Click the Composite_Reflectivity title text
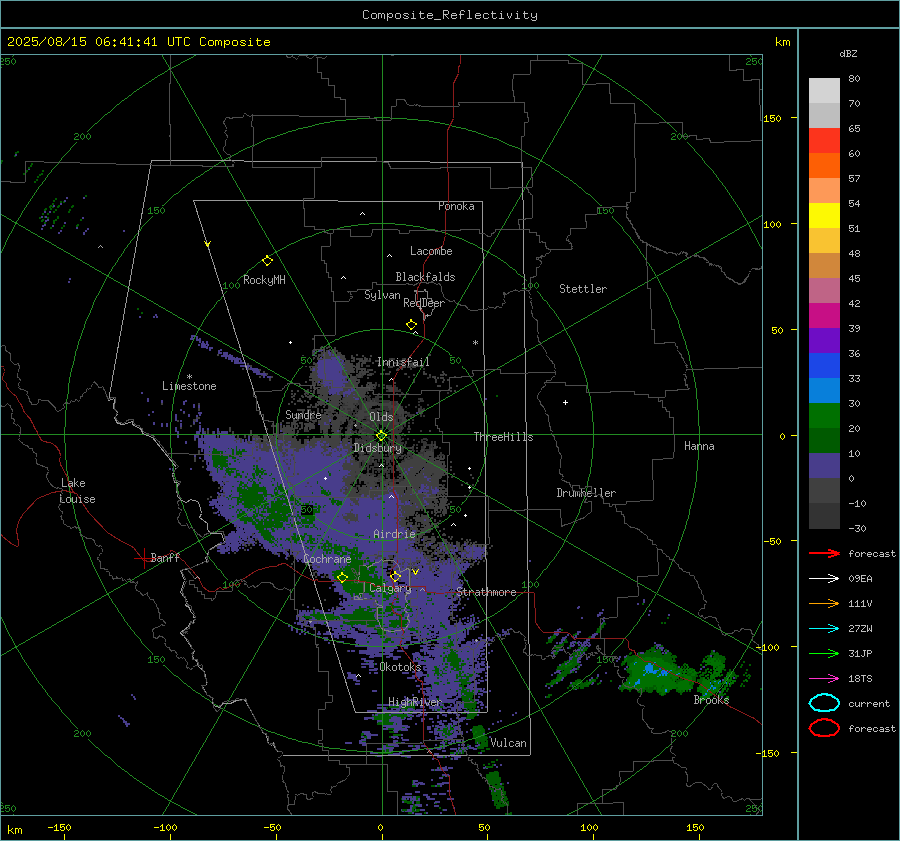900x841 pixels. pos(449,15)
